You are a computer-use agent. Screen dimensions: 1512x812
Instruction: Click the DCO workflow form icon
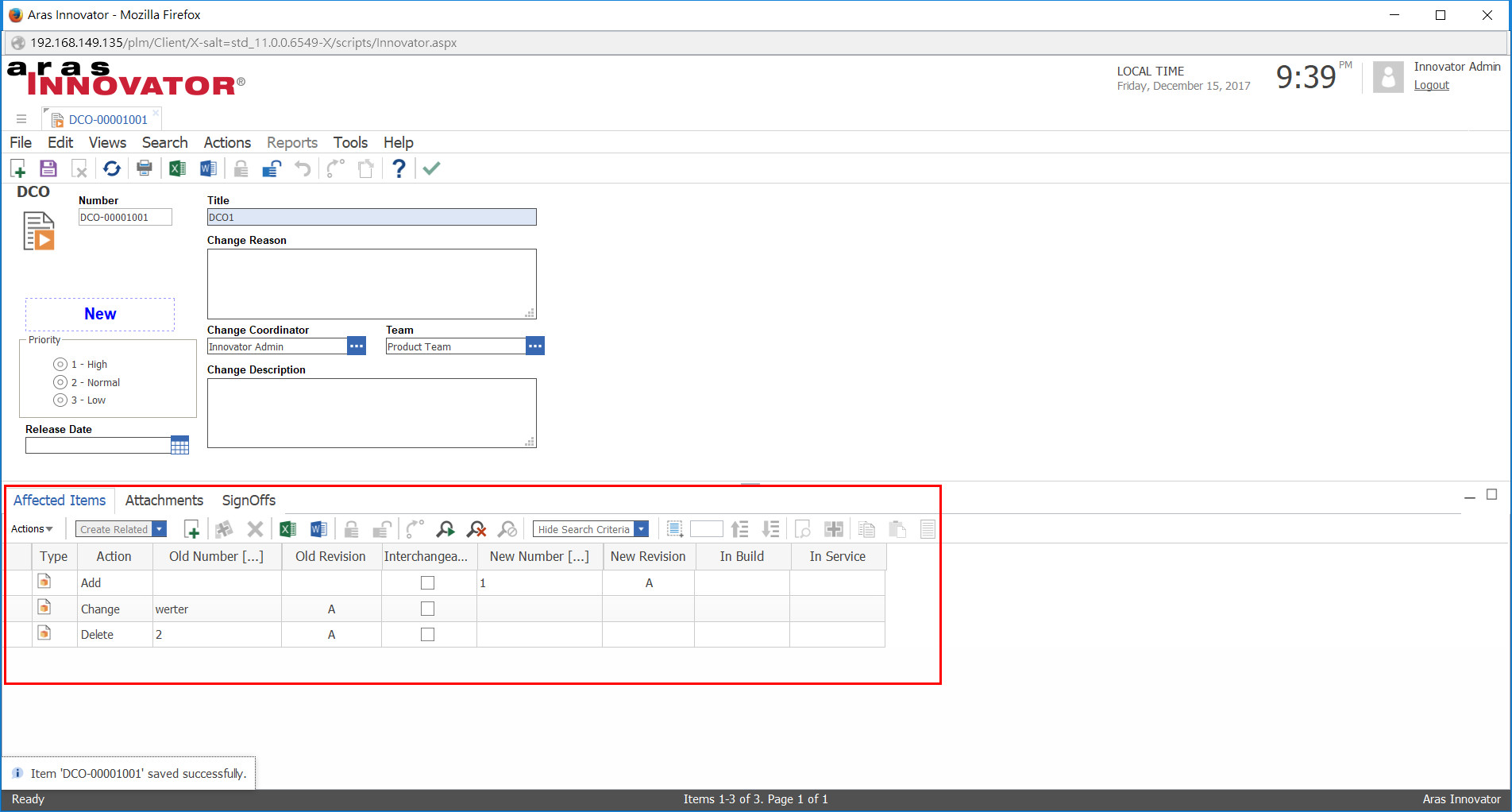[39, 231]
